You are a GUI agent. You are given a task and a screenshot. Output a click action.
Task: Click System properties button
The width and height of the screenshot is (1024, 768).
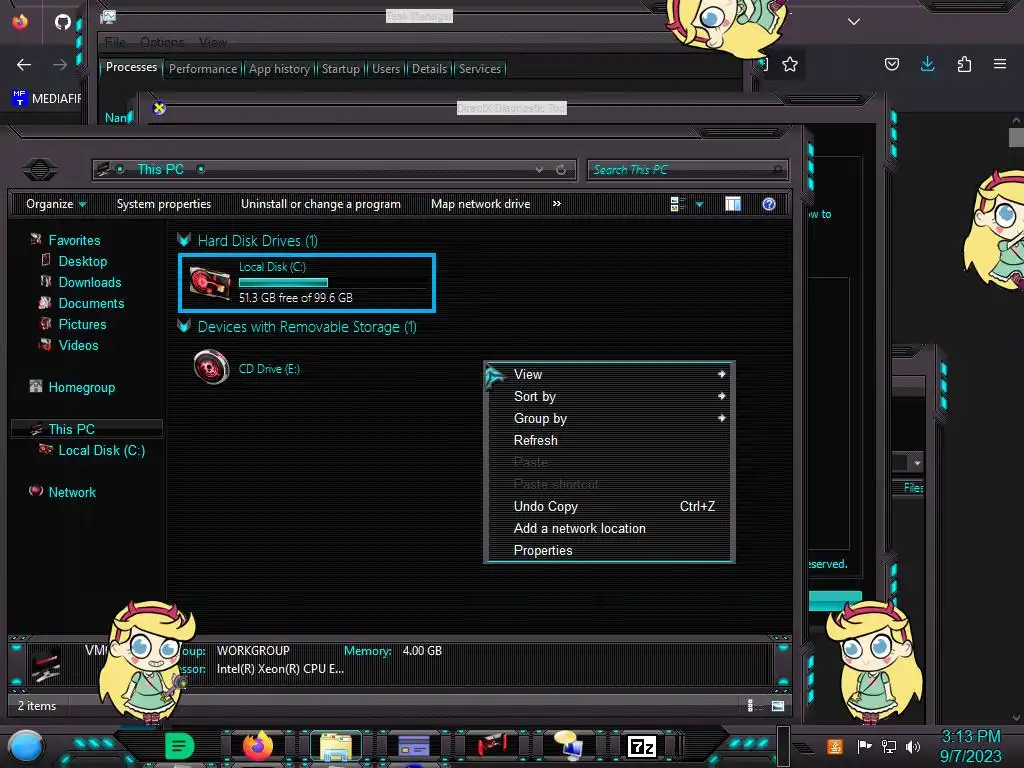(x=164, y=204)
